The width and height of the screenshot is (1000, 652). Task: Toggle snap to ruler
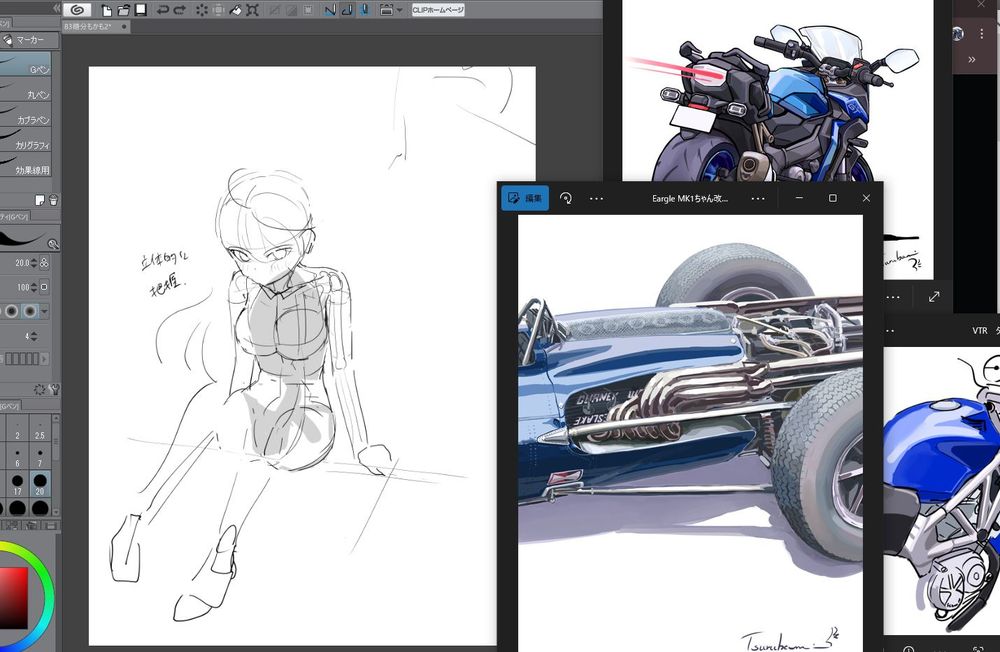(x=330, y=10)
